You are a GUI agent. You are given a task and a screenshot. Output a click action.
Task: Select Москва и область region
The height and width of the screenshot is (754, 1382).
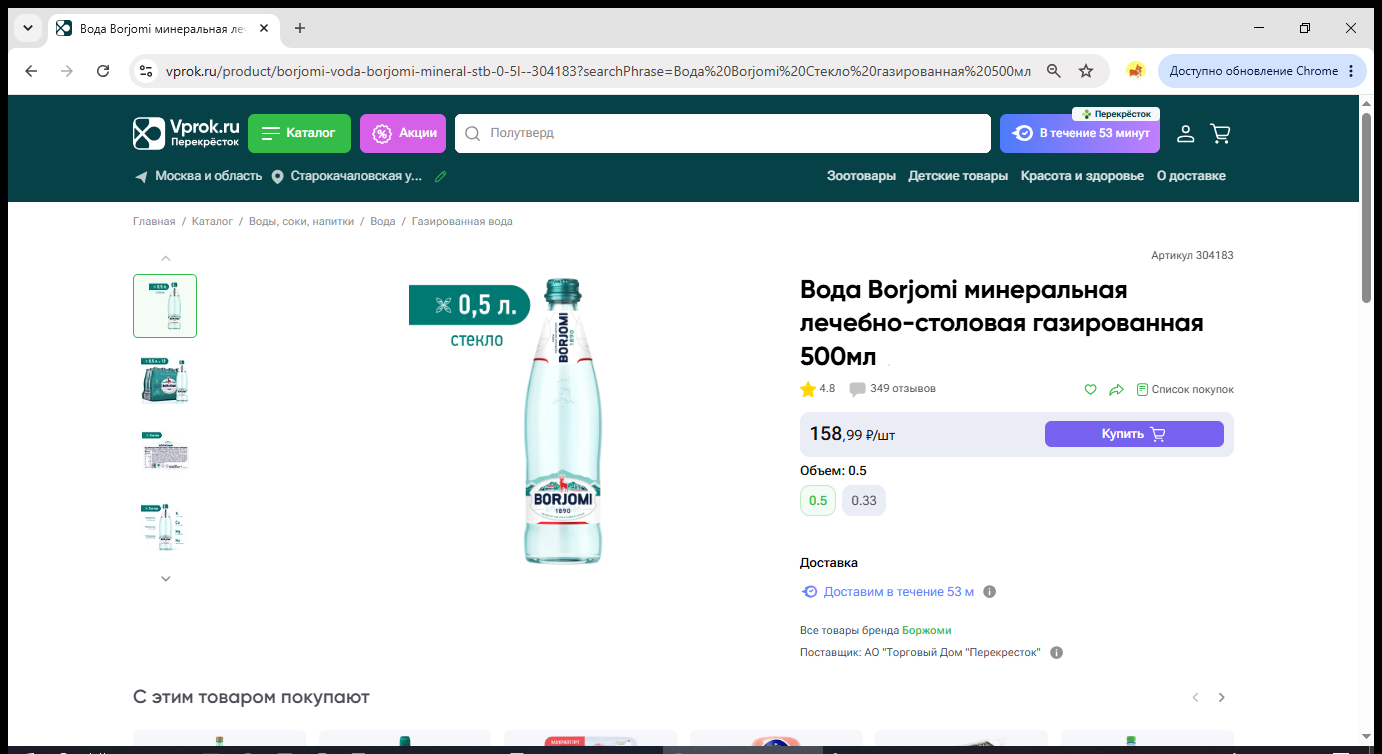point(208,176)
